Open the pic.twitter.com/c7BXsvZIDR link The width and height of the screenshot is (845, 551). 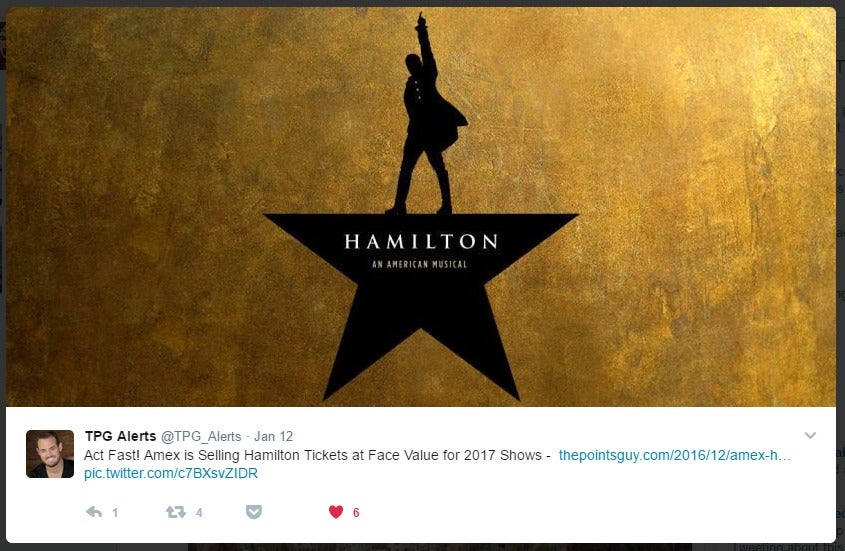click(171, 473)
